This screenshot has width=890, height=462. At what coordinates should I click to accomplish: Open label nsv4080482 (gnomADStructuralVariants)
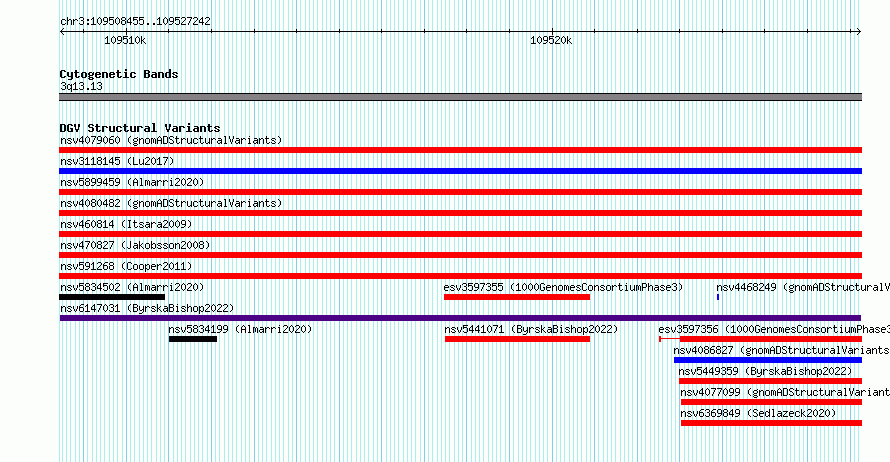[x=171, y=203]
